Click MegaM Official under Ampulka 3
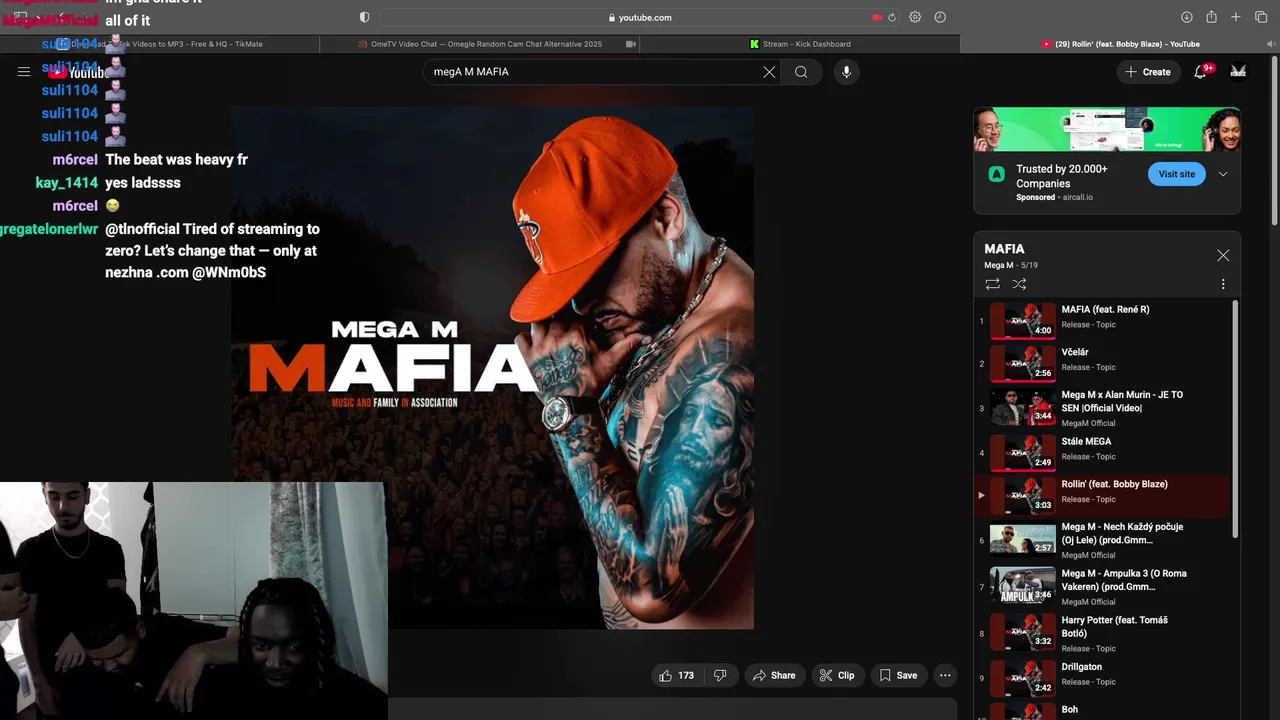This screenshot has width=1280, height=720. click(1088, 602)
